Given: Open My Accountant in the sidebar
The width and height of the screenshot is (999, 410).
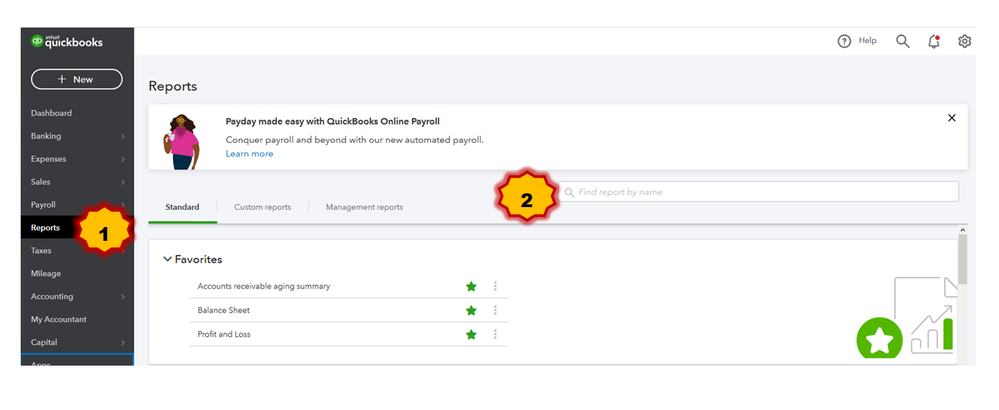Looking at the screenshot, I should tap(59, 320).
